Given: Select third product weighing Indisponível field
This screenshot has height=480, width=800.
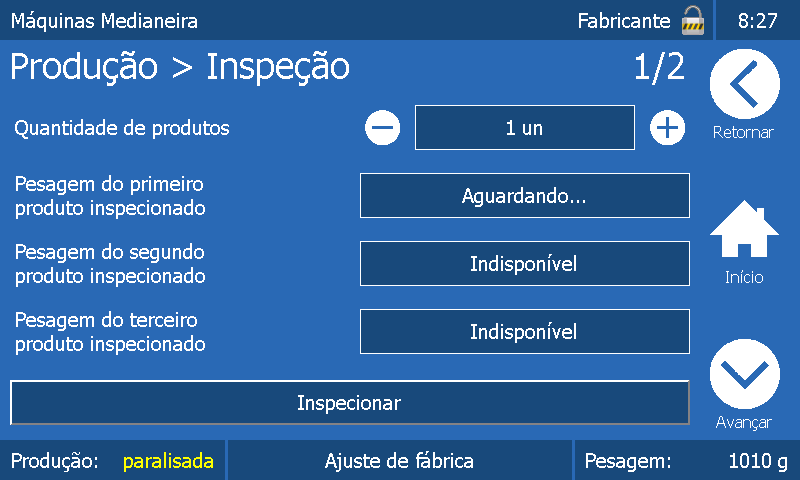Looking at the screenshot, I should point(525,332).
